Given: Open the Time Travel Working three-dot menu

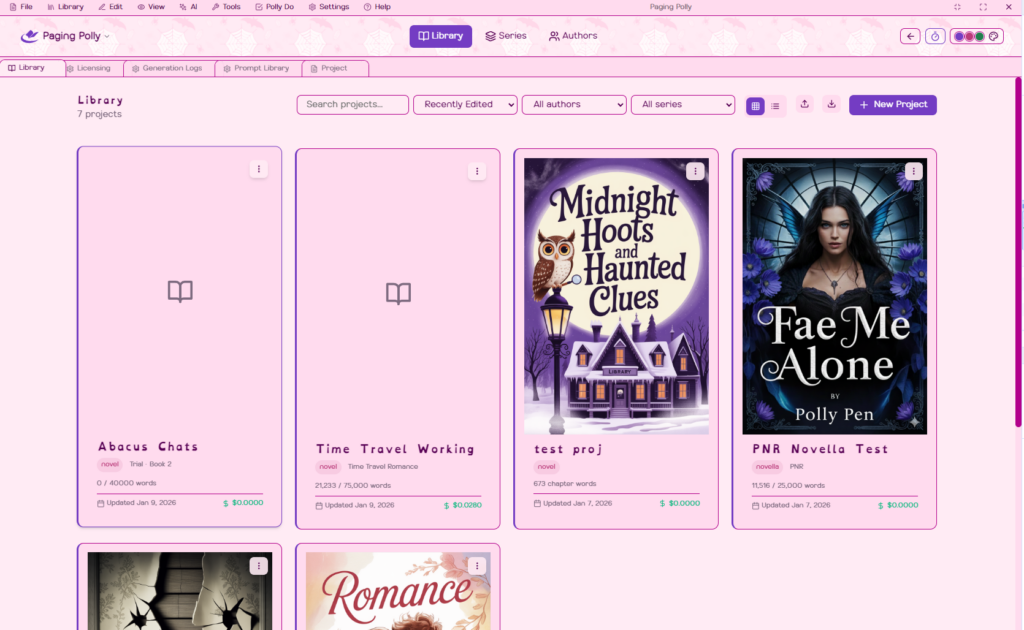Looking at the screenshot, I should point(477,171).
